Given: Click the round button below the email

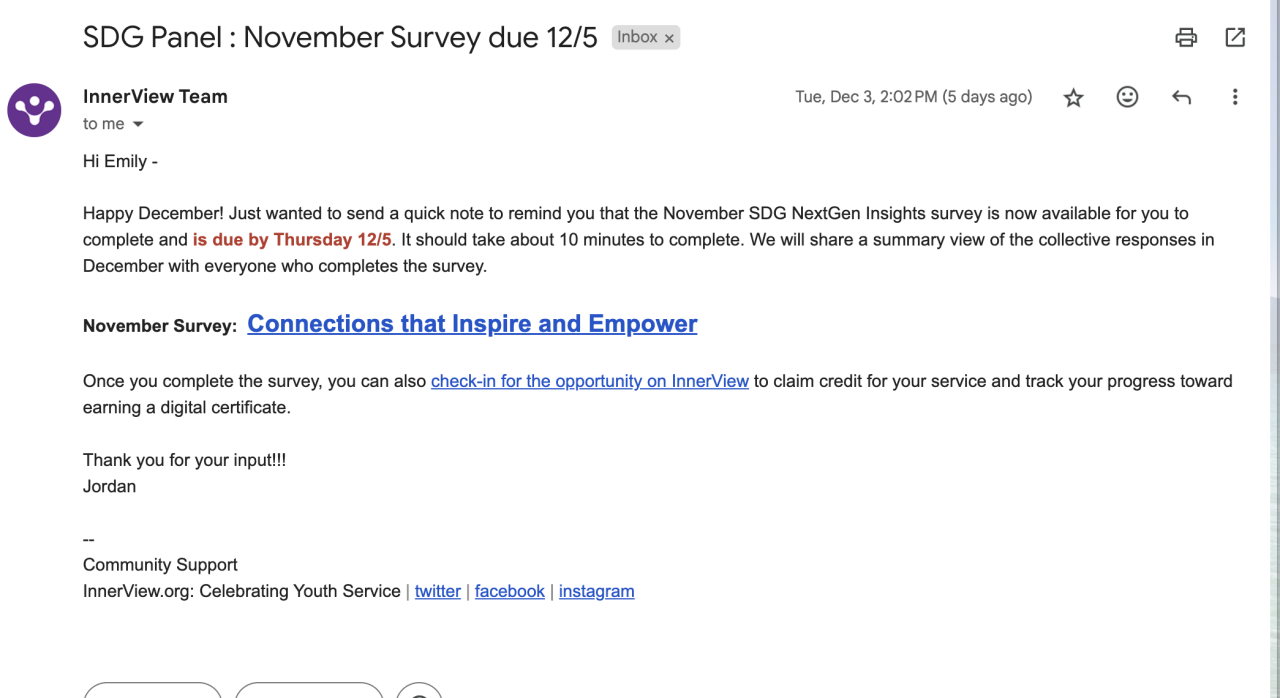Looking at the screenshot, I should (419, 692).
